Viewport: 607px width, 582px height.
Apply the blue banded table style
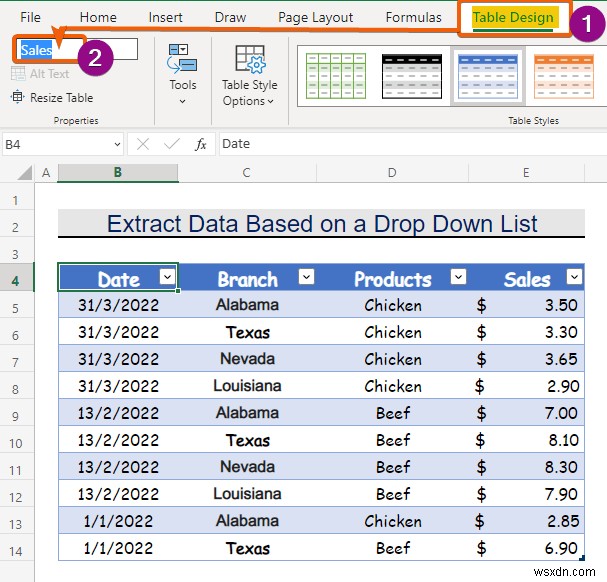(x=487, y=76)
